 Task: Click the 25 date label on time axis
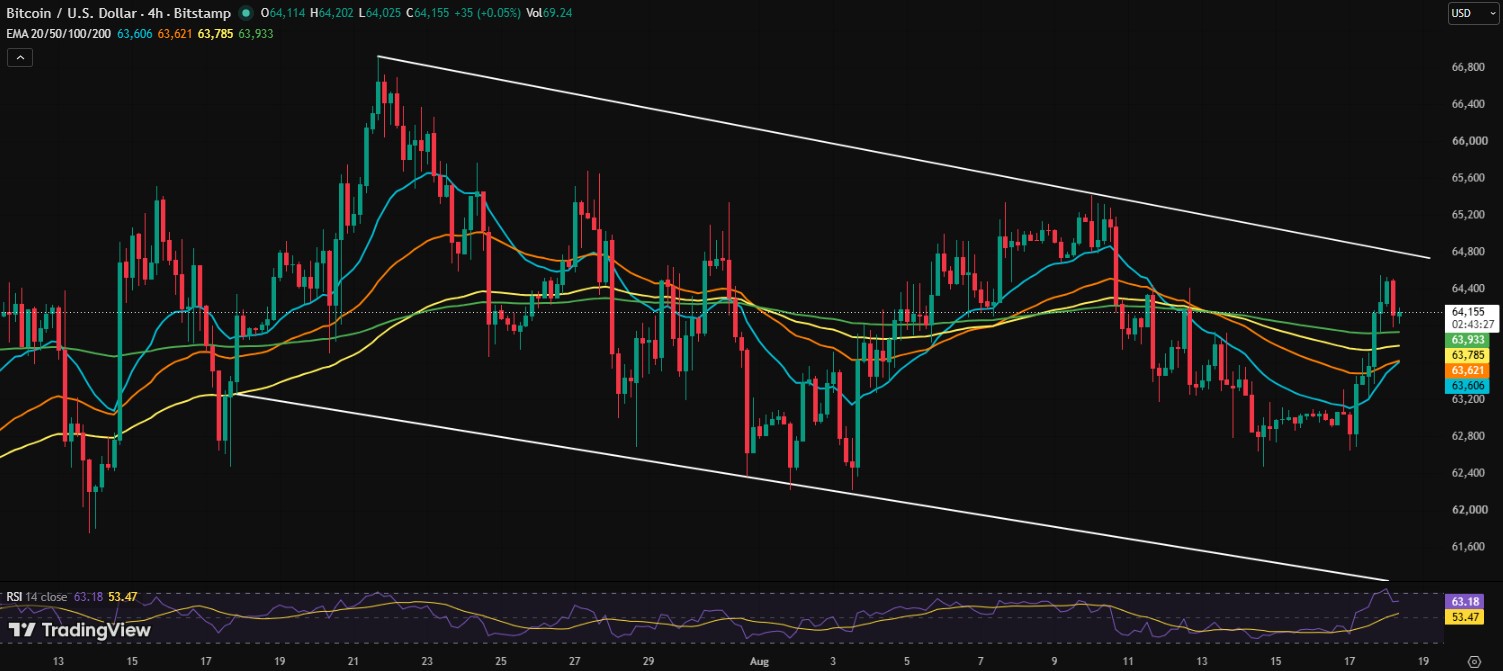pyautogui.click(x=501, y=661)
